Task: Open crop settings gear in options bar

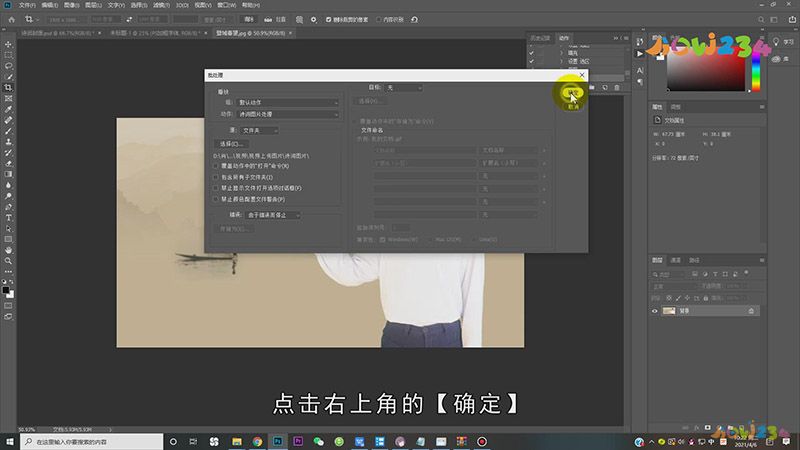Action: [x=313, y=19]
